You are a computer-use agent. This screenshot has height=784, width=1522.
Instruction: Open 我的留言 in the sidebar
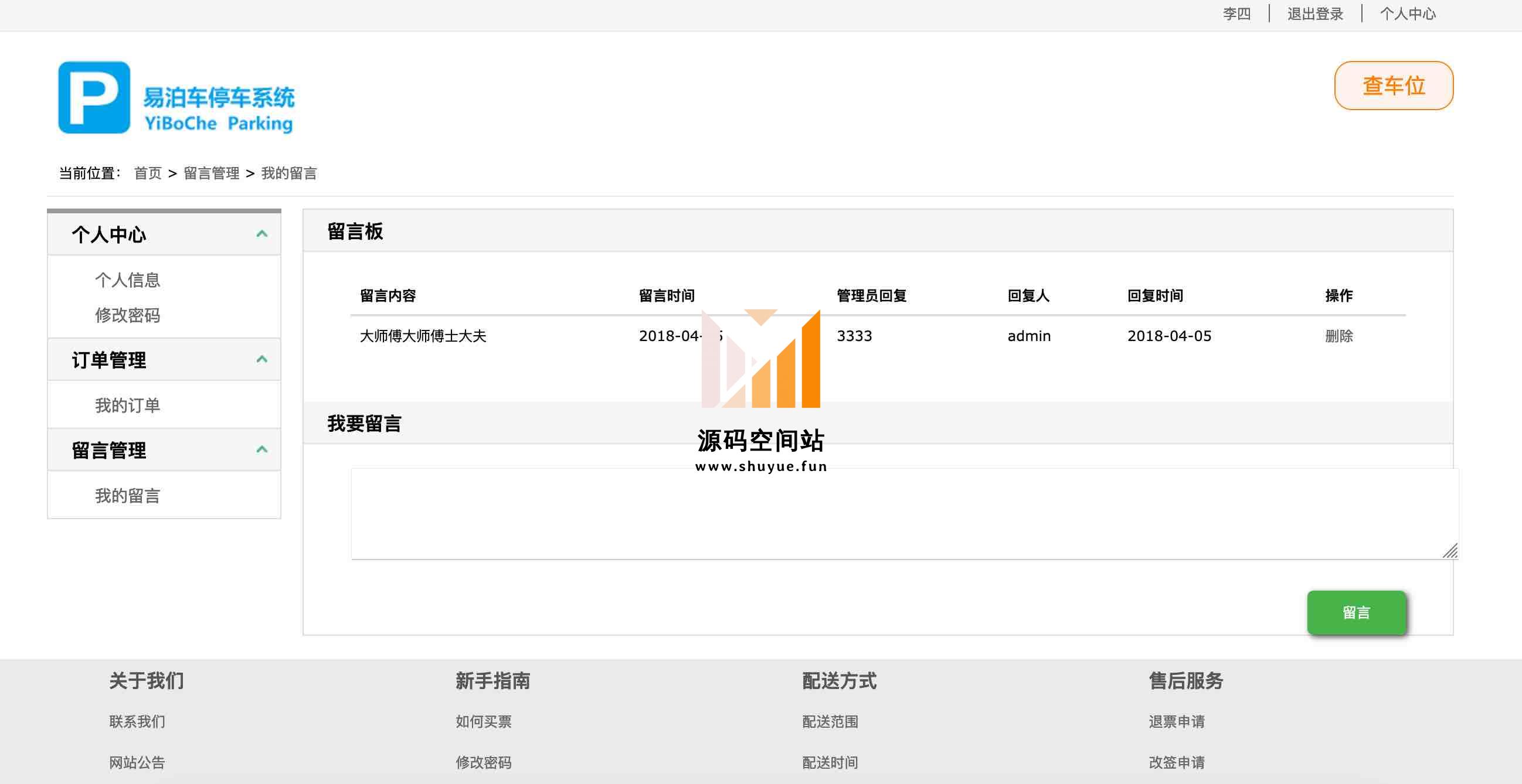128,496
